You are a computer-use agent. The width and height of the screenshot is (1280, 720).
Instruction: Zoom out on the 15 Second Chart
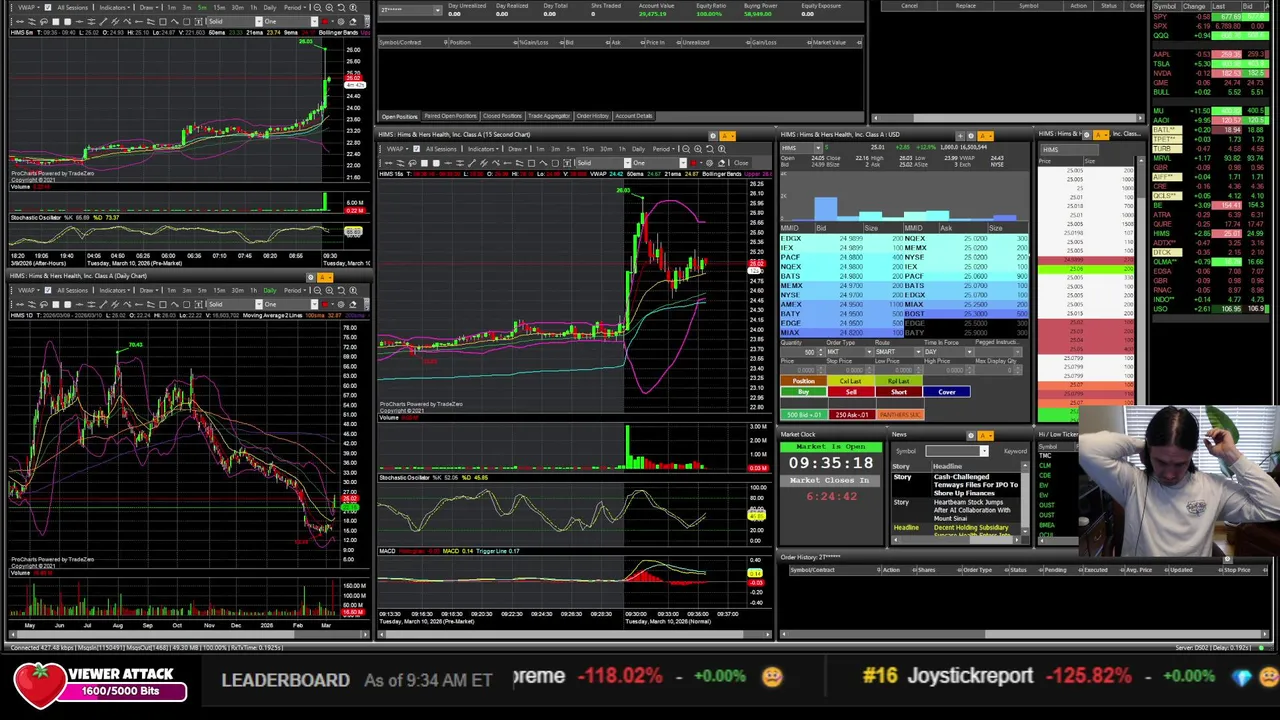point(686,149)
